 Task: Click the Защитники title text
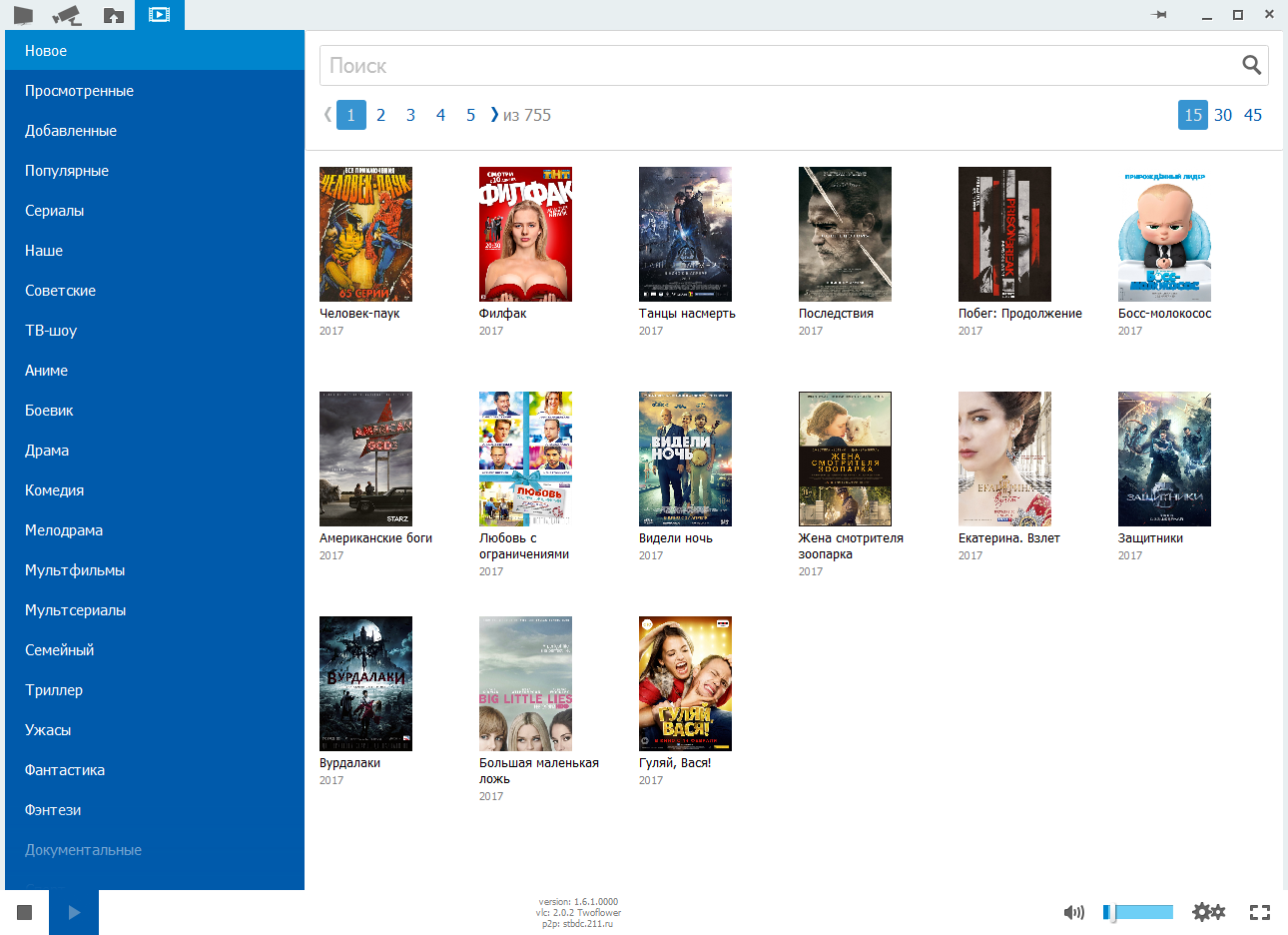1150,537
